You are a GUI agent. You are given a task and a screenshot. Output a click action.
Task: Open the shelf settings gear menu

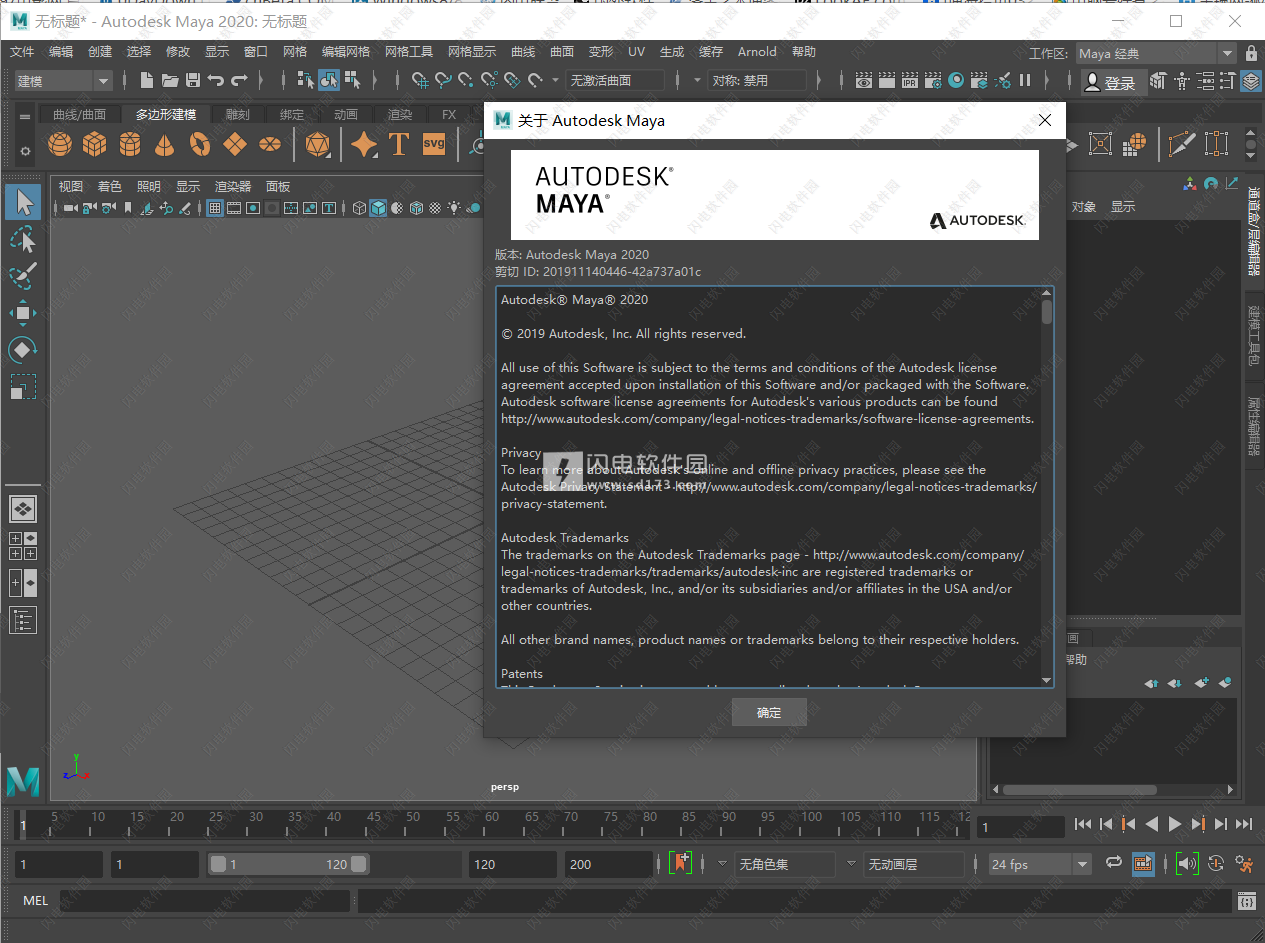pyautogui.click(x=25, y=151)
